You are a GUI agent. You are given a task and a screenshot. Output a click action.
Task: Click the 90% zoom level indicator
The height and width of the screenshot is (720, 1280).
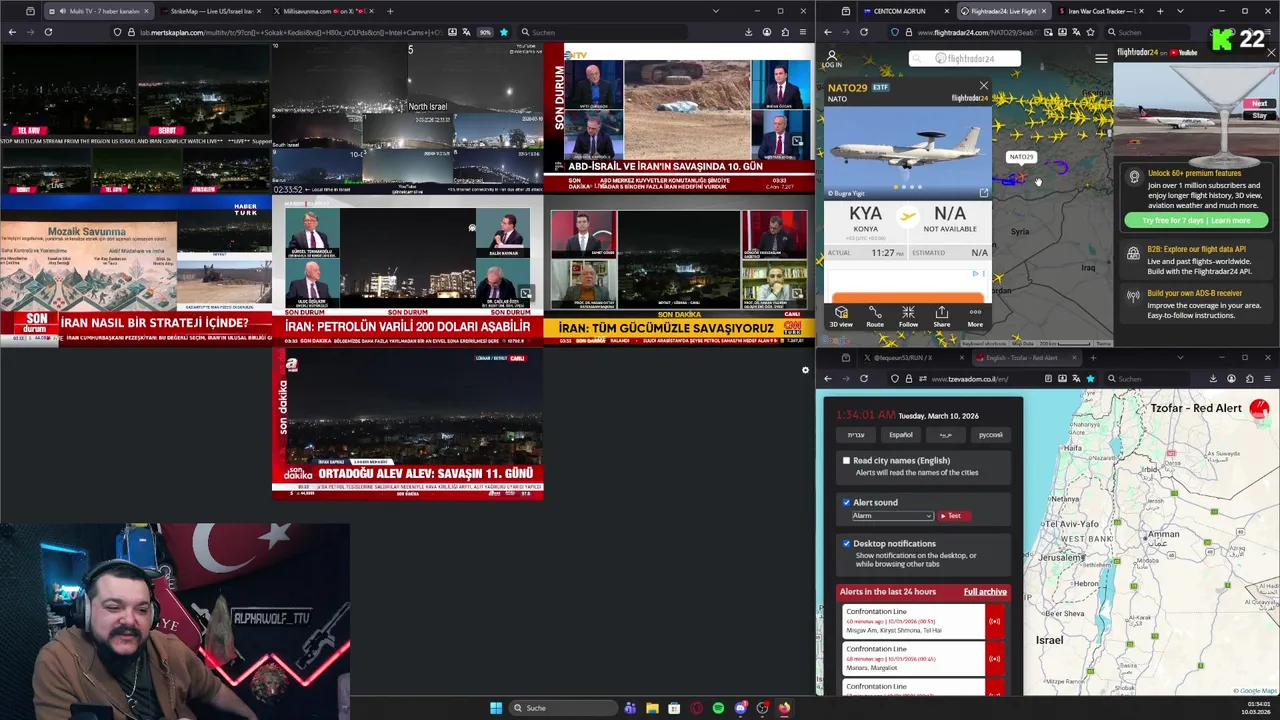[485, 32]
